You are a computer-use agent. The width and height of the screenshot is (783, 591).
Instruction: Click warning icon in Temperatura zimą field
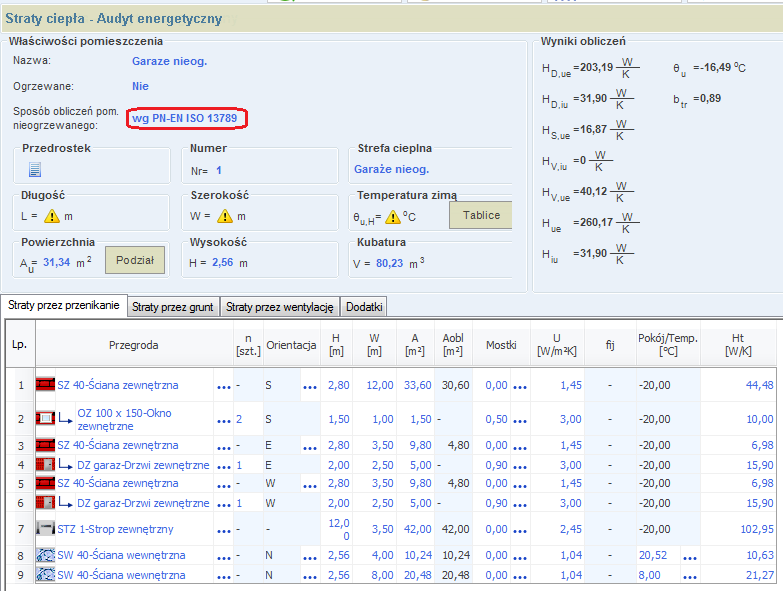click(393, 217)
